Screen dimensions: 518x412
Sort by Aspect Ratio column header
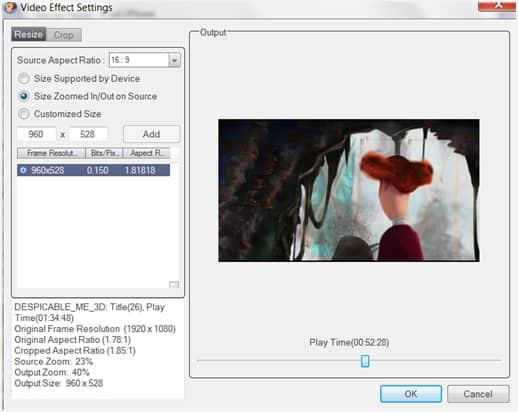click(x=147, y=153)
